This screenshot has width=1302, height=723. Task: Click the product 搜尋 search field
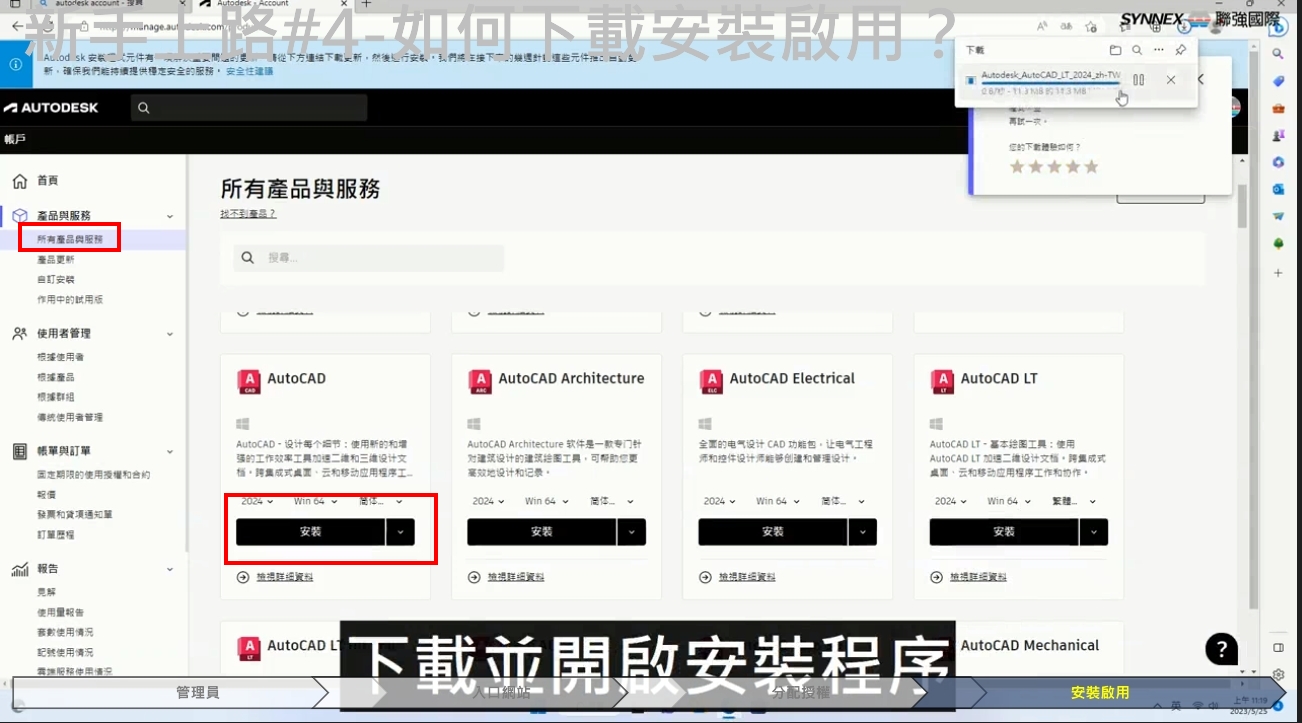pos(380,258)
